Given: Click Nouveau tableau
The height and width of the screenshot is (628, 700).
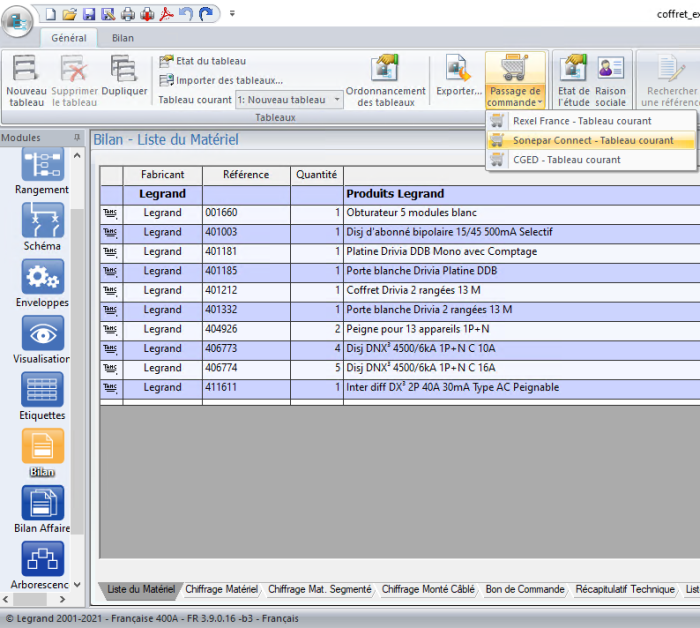Looking at the screenshot, I should click(26, 81).
